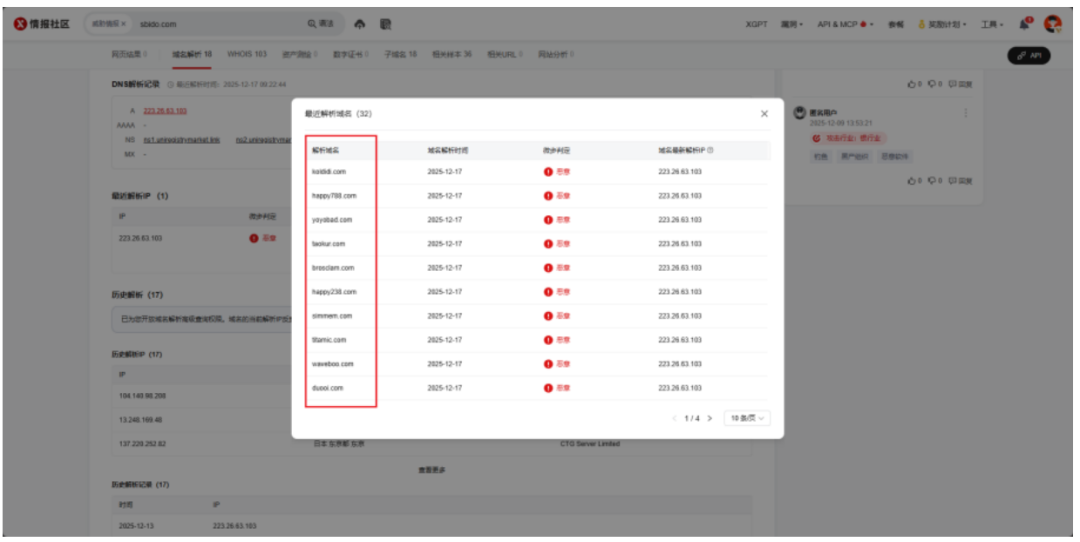
Task: Open the waveboo.com domain entry
Action: [x=333, y=364]
